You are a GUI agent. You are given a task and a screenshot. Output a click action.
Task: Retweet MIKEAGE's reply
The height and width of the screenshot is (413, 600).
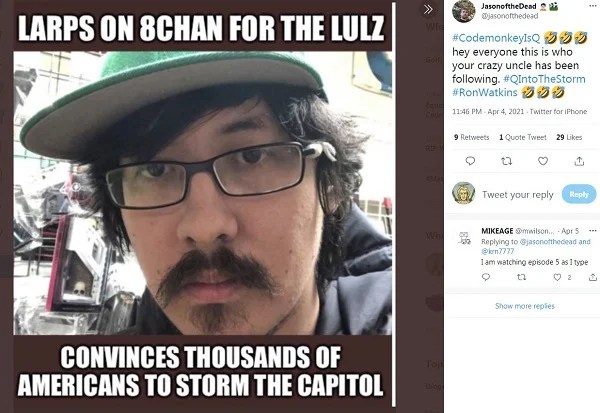(521, 277)
